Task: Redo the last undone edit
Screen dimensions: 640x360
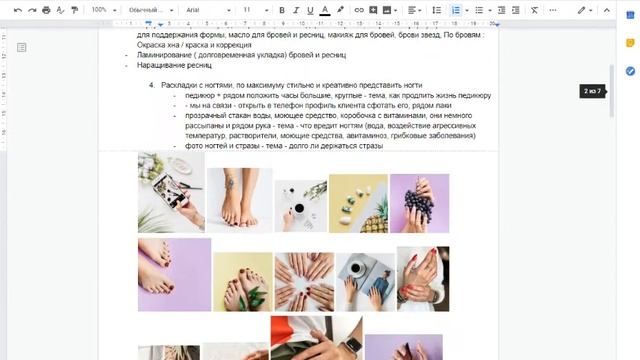Action: tap(32, 10)
